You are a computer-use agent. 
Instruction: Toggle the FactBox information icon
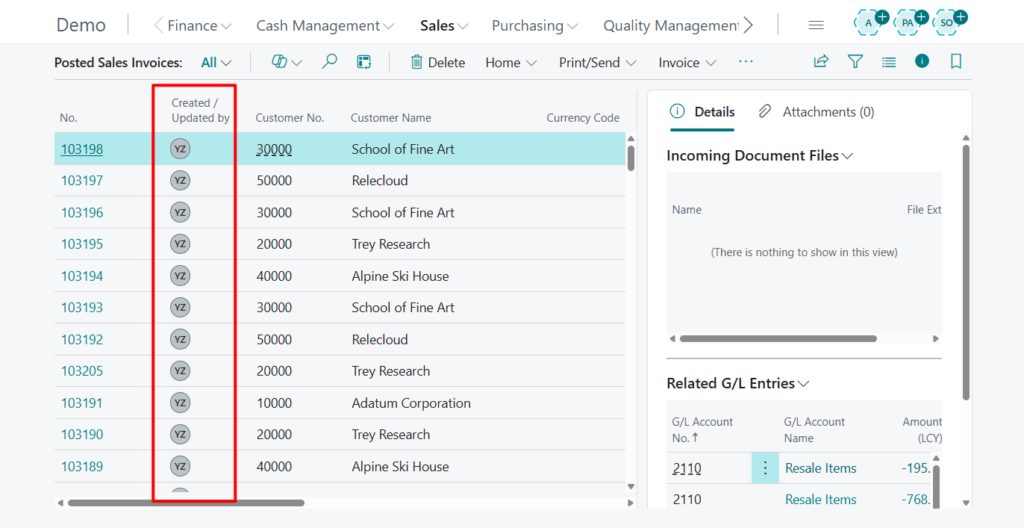coord(922,62)
